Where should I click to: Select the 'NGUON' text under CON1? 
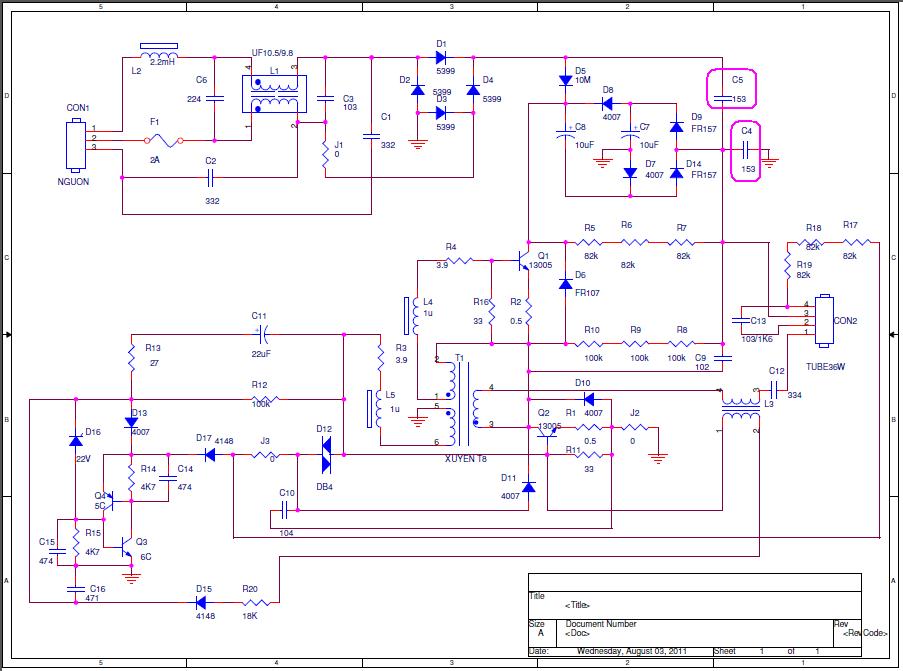coord(73,181)
